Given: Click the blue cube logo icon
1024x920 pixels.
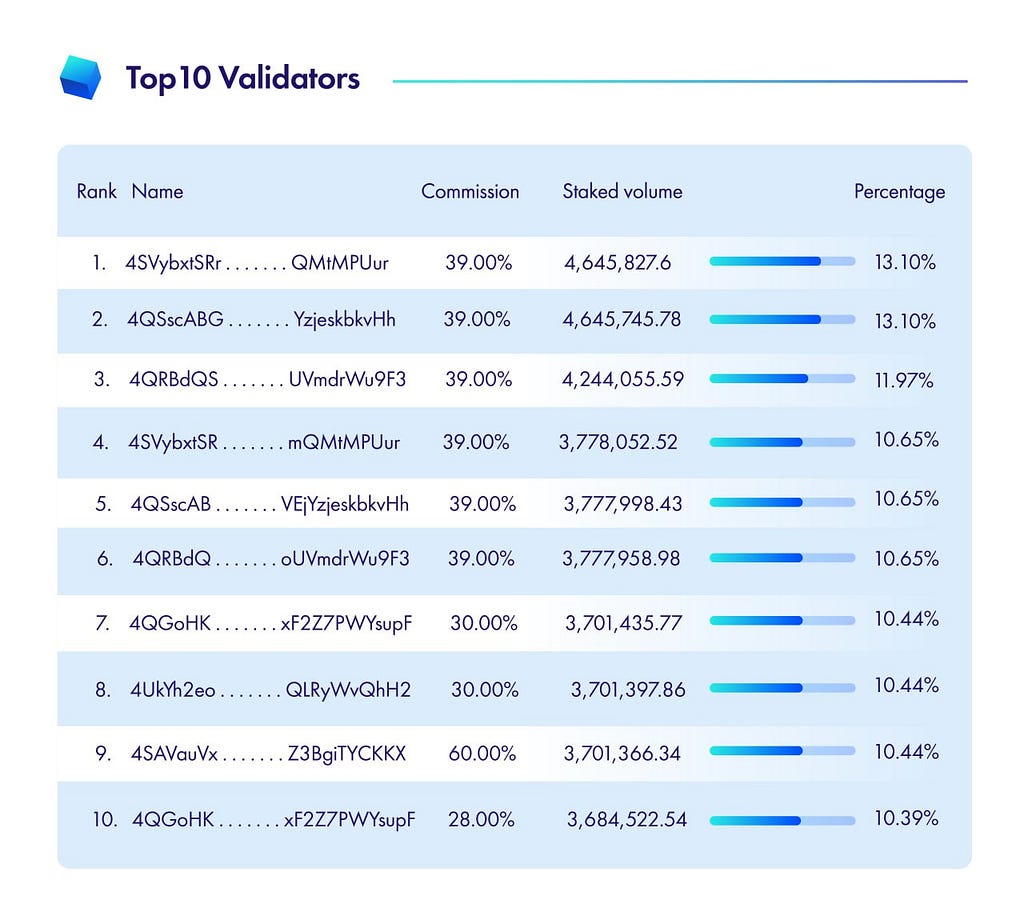Looking at the screenshot, I should coord(80,77).
